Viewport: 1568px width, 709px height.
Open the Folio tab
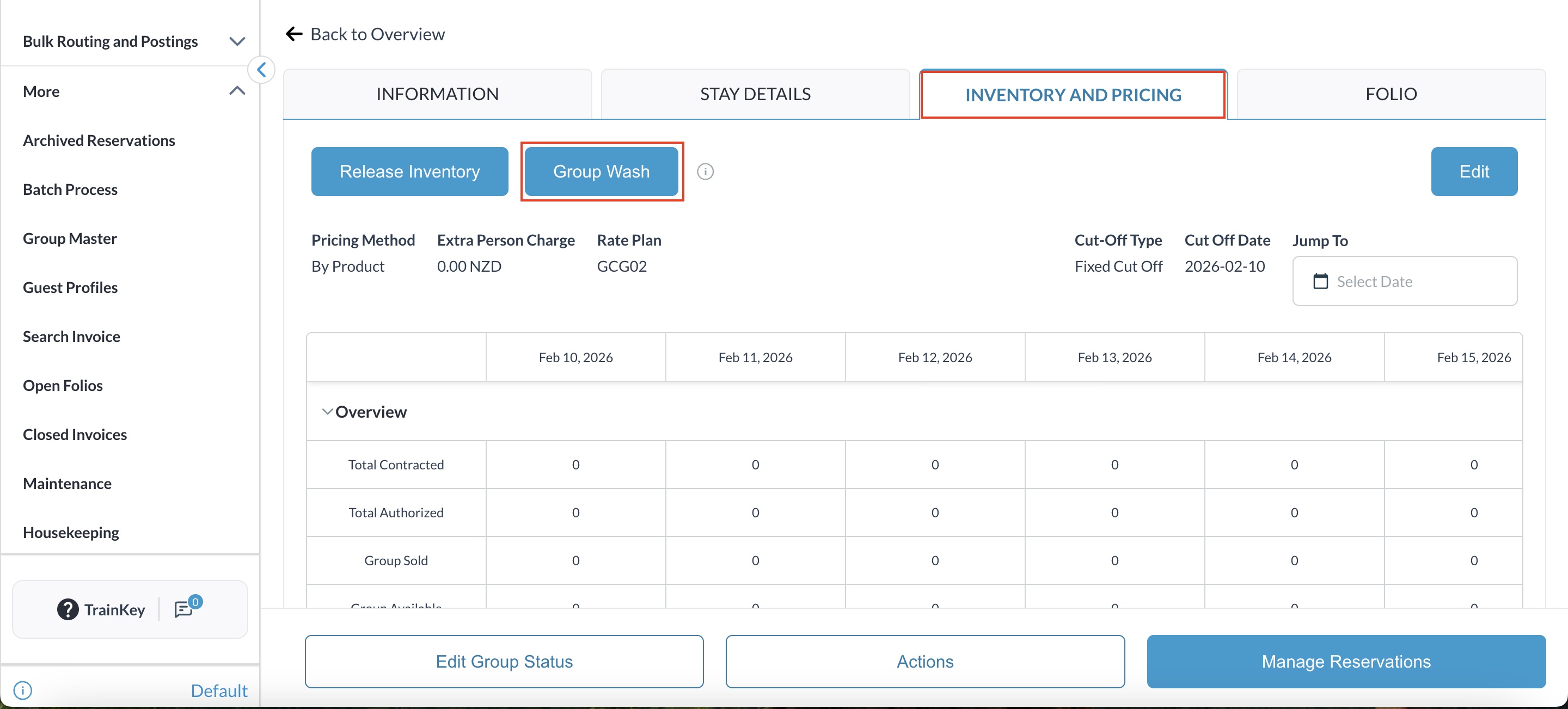click(x=1391, y=94)
